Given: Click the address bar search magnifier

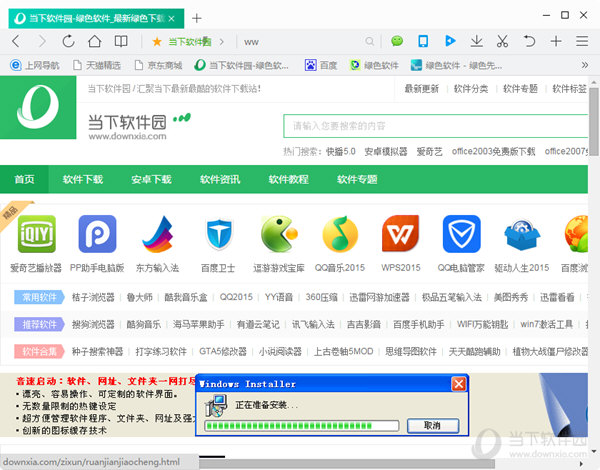Looking at the screenshot, I should tap(369, 41).
